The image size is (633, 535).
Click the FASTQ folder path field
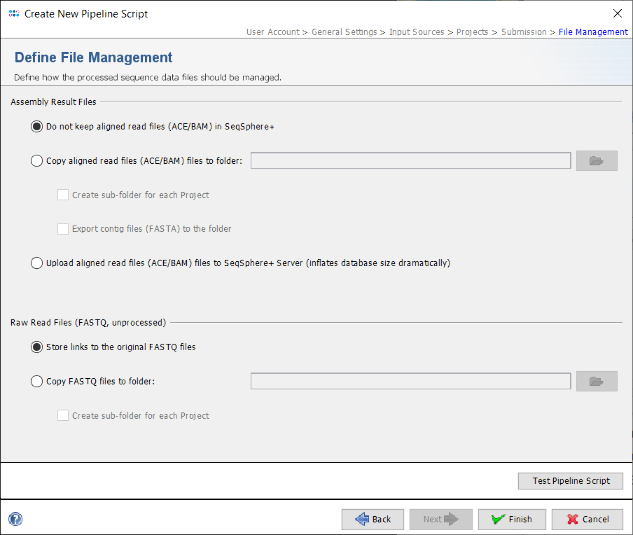[410, 381]
